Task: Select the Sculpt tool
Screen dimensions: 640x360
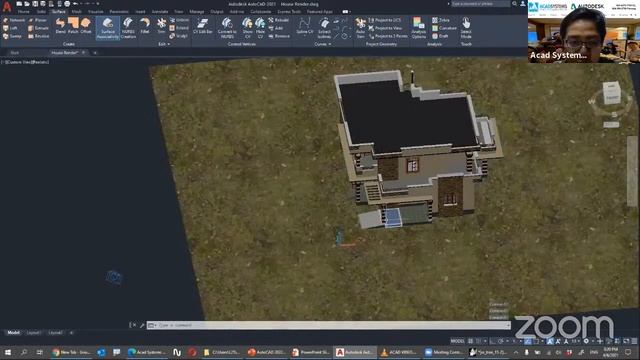Action: pyautogui.click(x=178, y=36)
